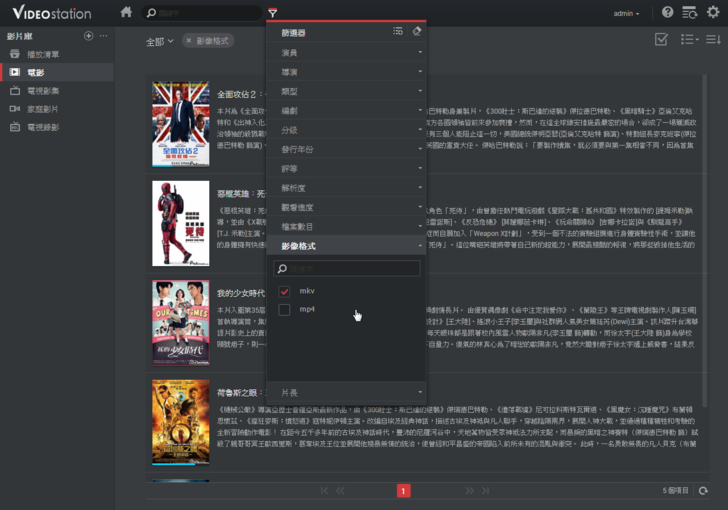Click page 1 button
This screenshot has height=510, width=728.
point(403,490)
